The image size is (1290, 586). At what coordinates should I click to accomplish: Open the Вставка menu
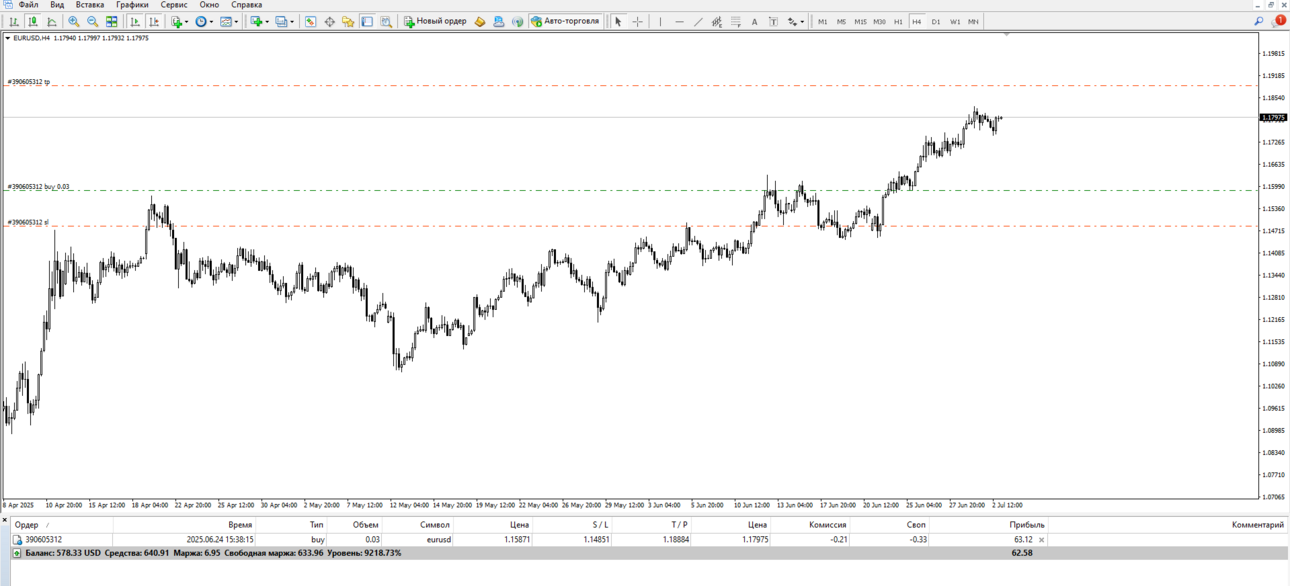click(90, 5)
